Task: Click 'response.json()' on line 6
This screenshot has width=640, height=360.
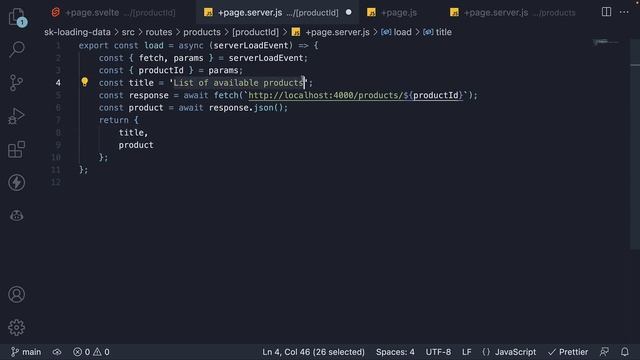Action: pyautogui.click(x=246, y=108)
